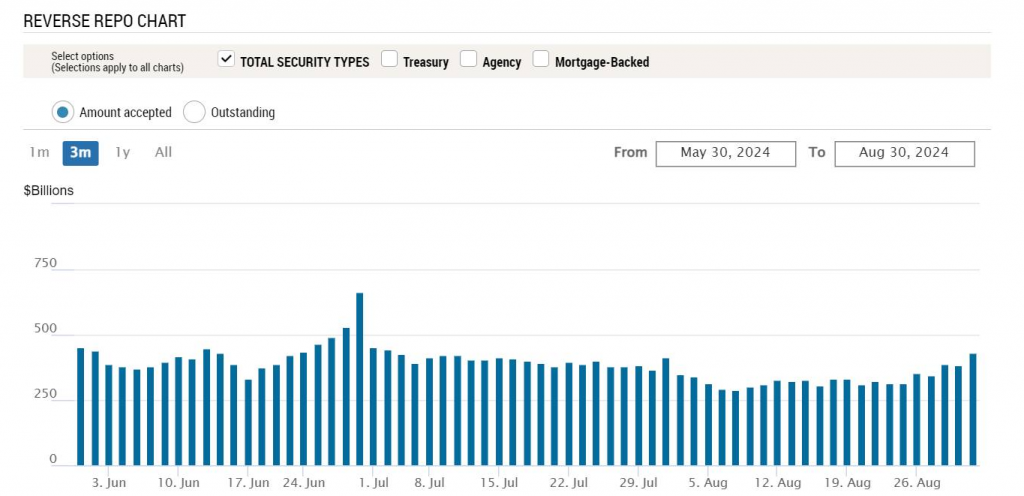
Task: Uncheck the TOTAL SECURITY TYPES checkbox
Action: (x=226, y=60)
